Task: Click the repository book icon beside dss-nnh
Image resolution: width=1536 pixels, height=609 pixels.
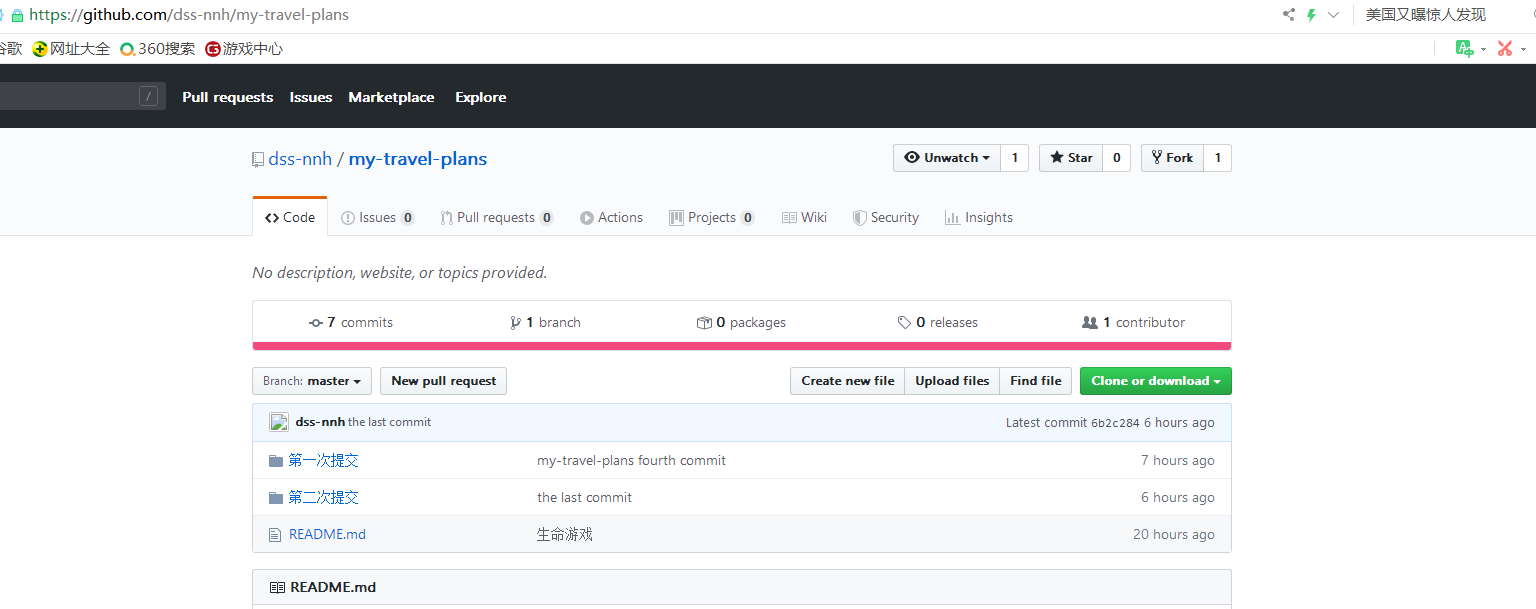Action: (x=258, y=159)
